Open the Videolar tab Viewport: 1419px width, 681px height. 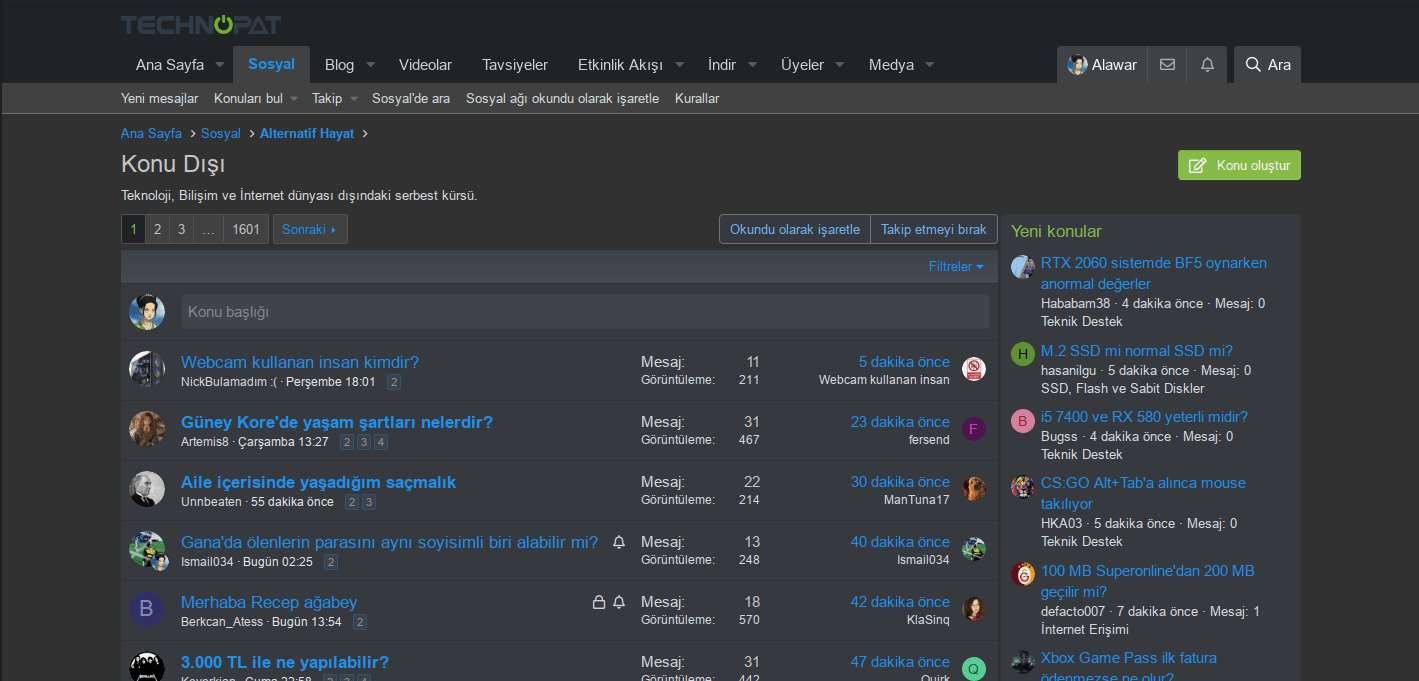425,65
